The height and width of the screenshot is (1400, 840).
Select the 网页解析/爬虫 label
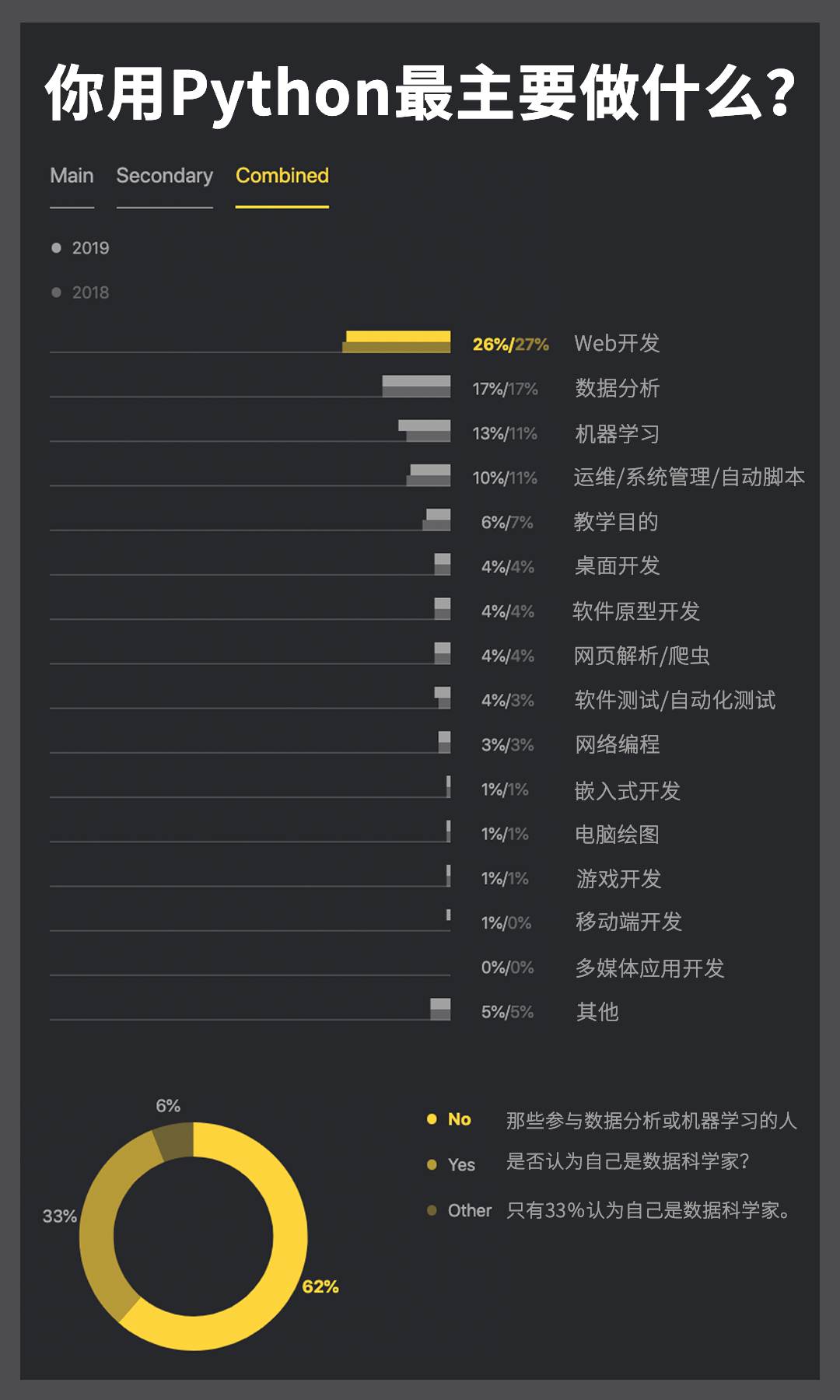pyautogui.click(x=642, y=656)
